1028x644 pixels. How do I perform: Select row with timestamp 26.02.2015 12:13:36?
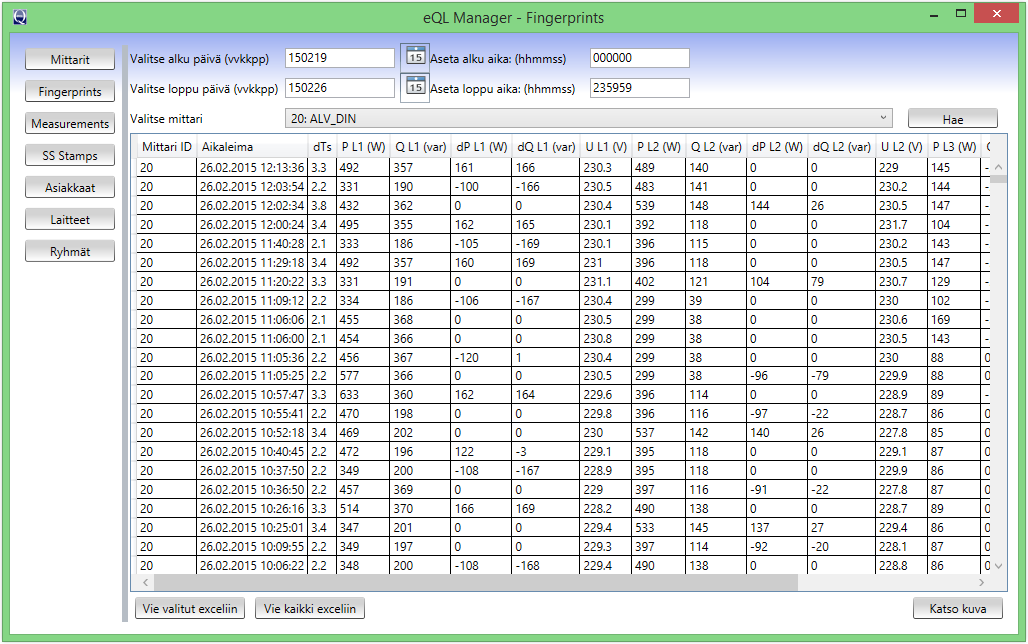pyautogui.click(x=563, y=168)
